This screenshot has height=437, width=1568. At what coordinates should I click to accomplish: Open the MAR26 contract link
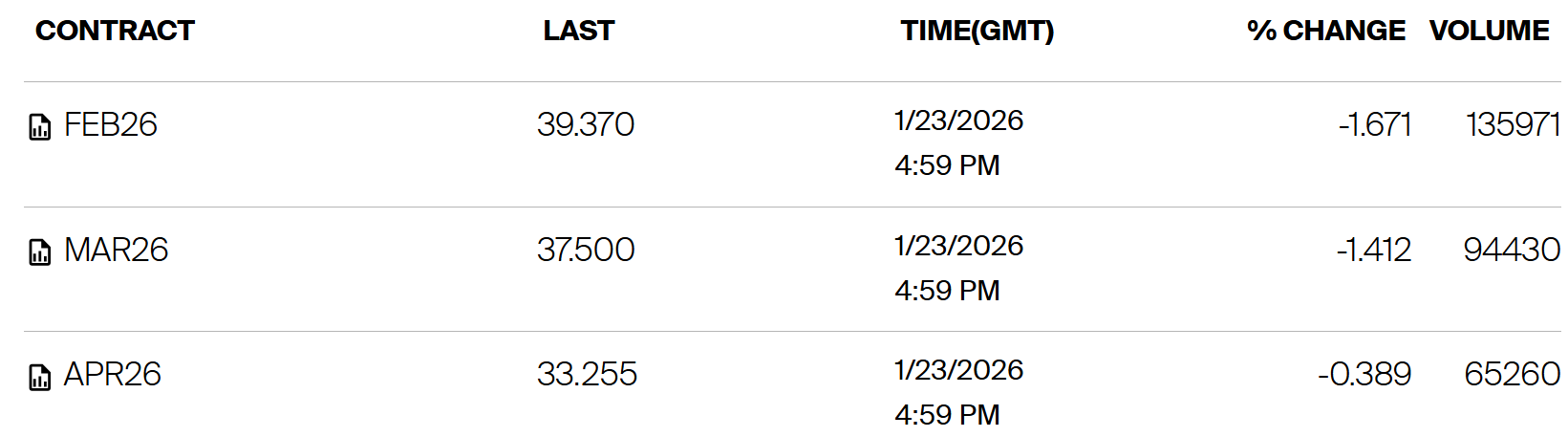coord(116,250)
